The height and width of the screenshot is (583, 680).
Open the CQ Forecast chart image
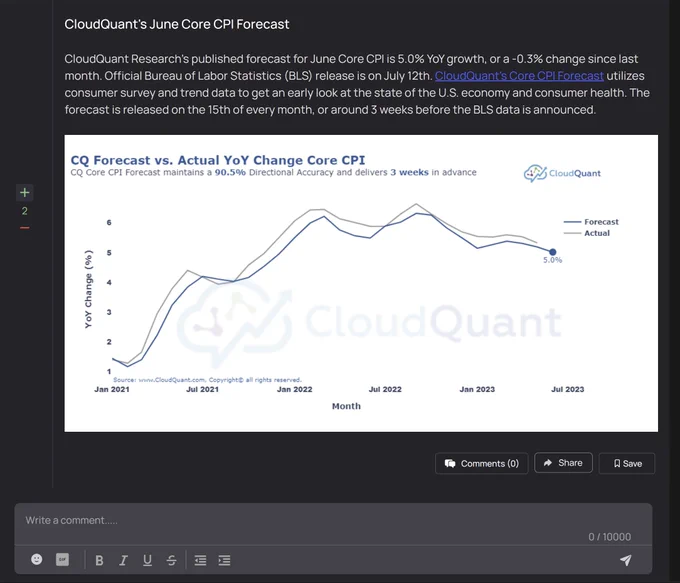tap(361, 283)
